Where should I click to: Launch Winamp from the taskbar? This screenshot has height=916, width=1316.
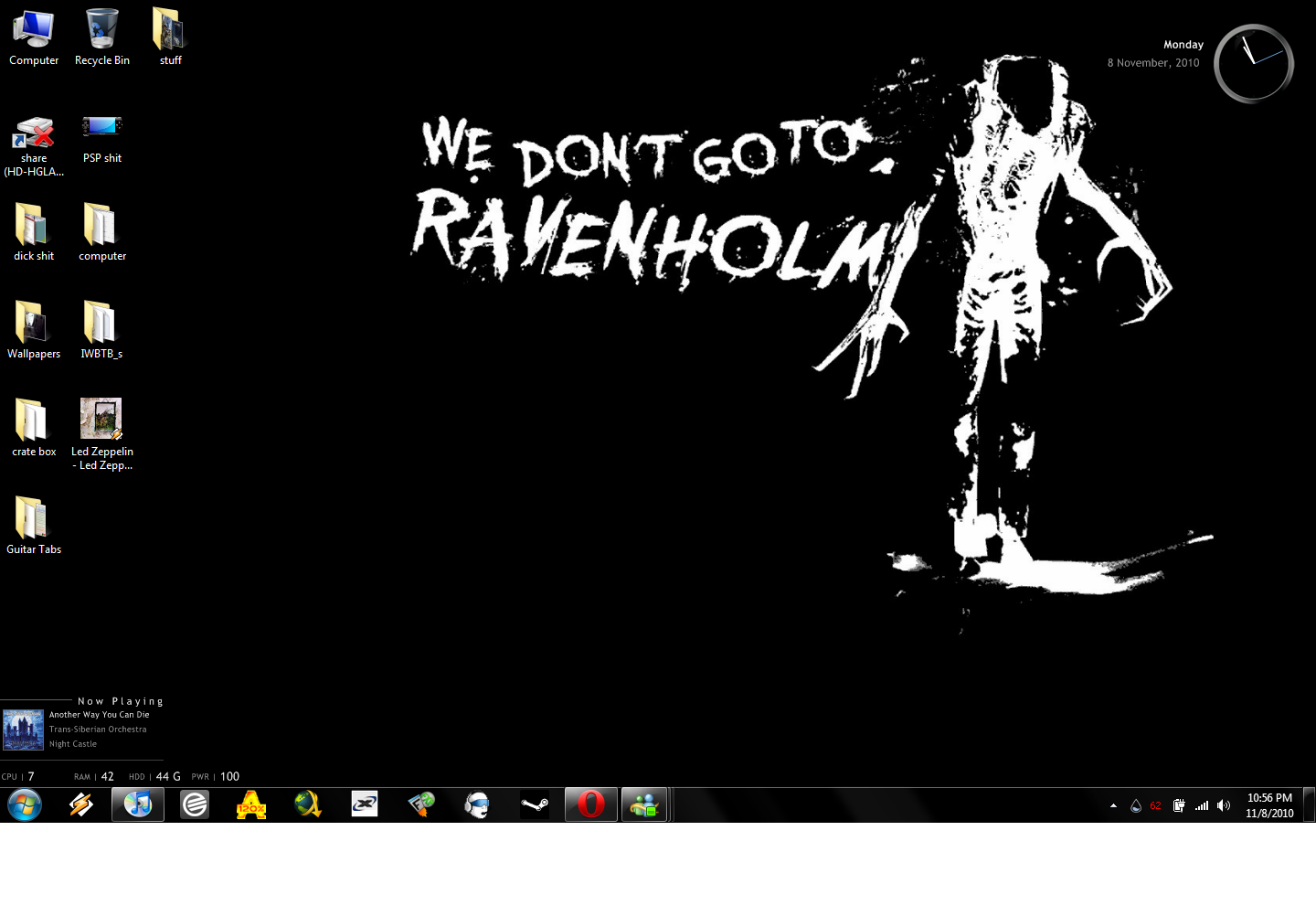pyautogui.click(x=81, y=804)
